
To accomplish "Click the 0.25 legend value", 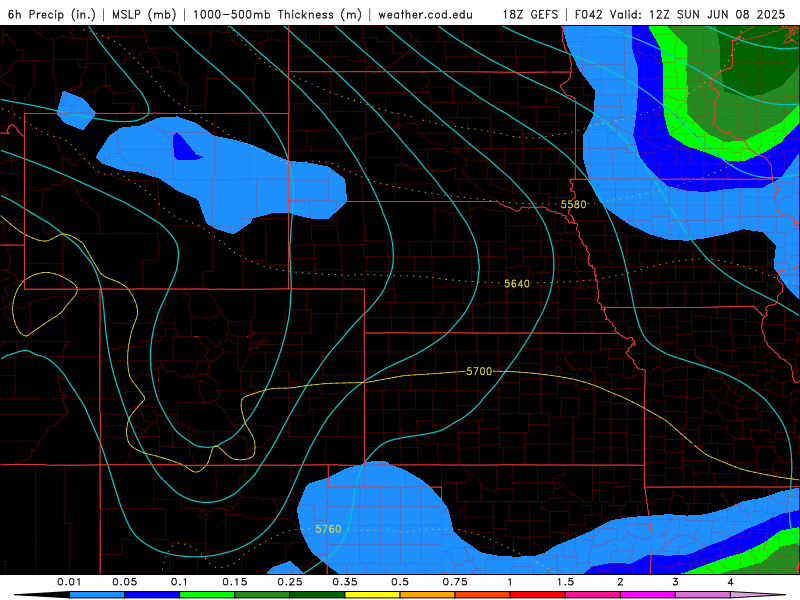I will (290, 582).
